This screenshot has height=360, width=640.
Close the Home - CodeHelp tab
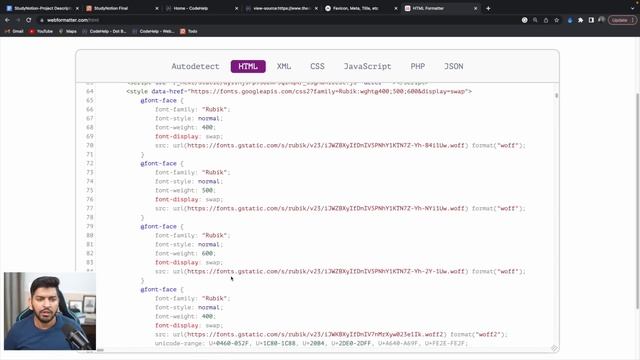(236, 8)
